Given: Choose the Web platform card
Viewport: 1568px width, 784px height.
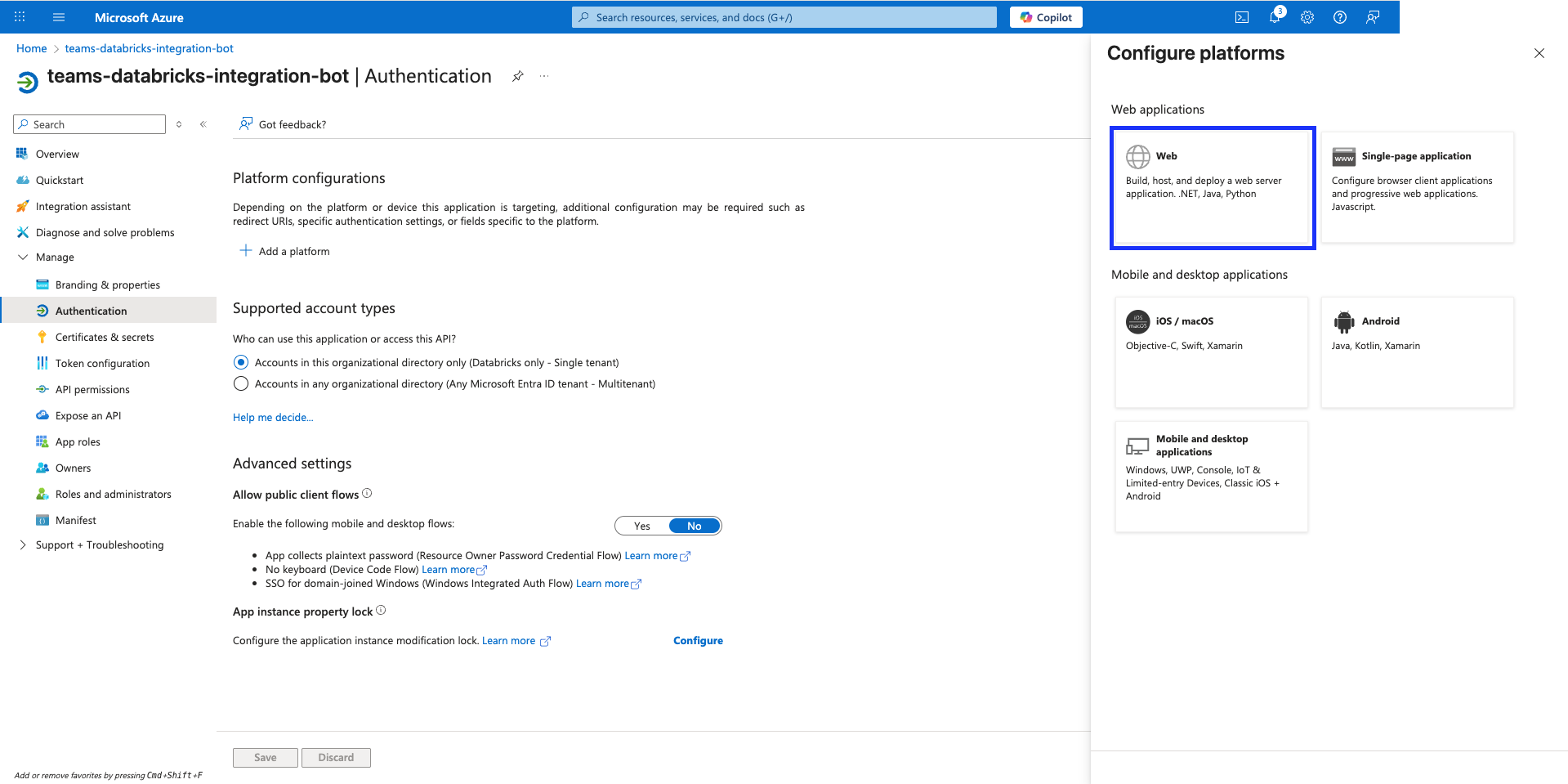Looking at the screenshot, I should coord(1213,187).
